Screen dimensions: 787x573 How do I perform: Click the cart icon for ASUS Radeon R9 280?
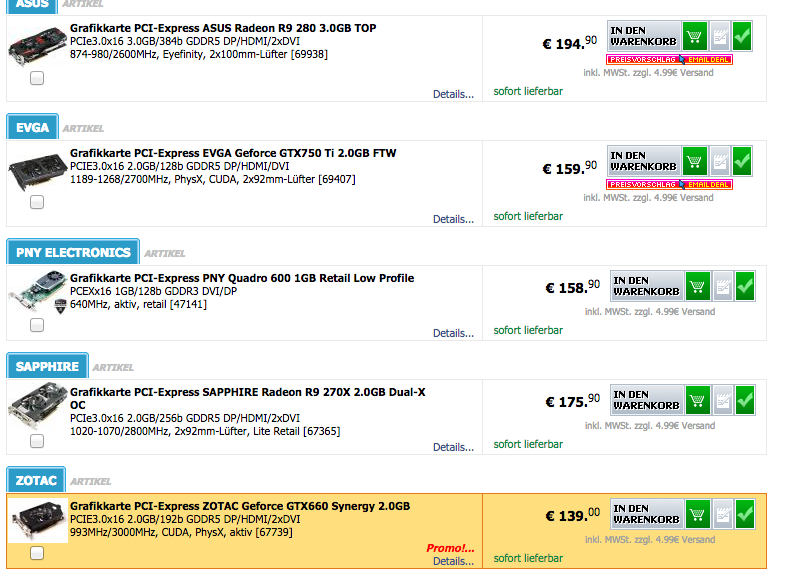(x=697, y=37)
